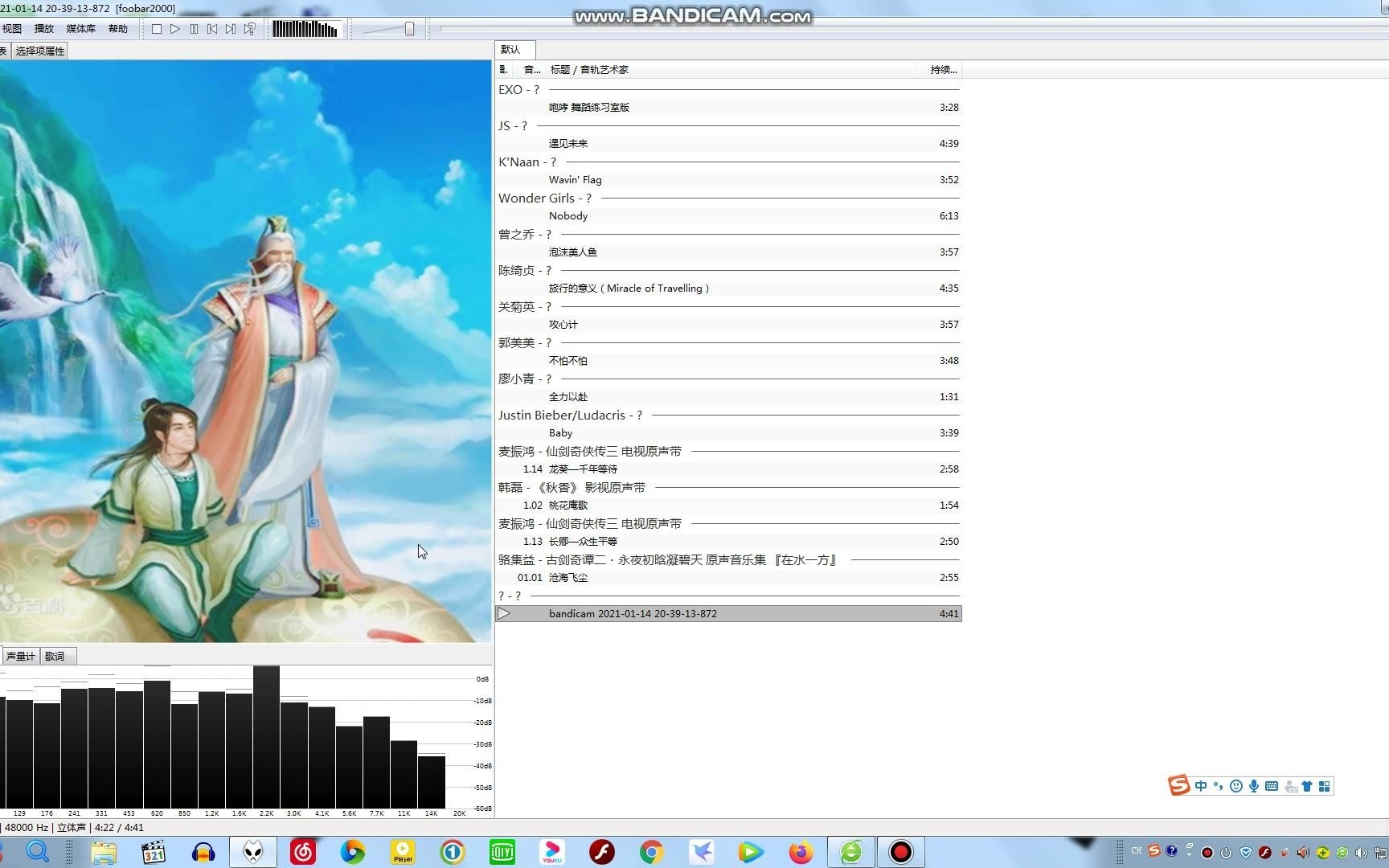The image size is (1389, 868).
Task: Select the track 泡沫美人鱼
Action: click(x=728, y=252)
